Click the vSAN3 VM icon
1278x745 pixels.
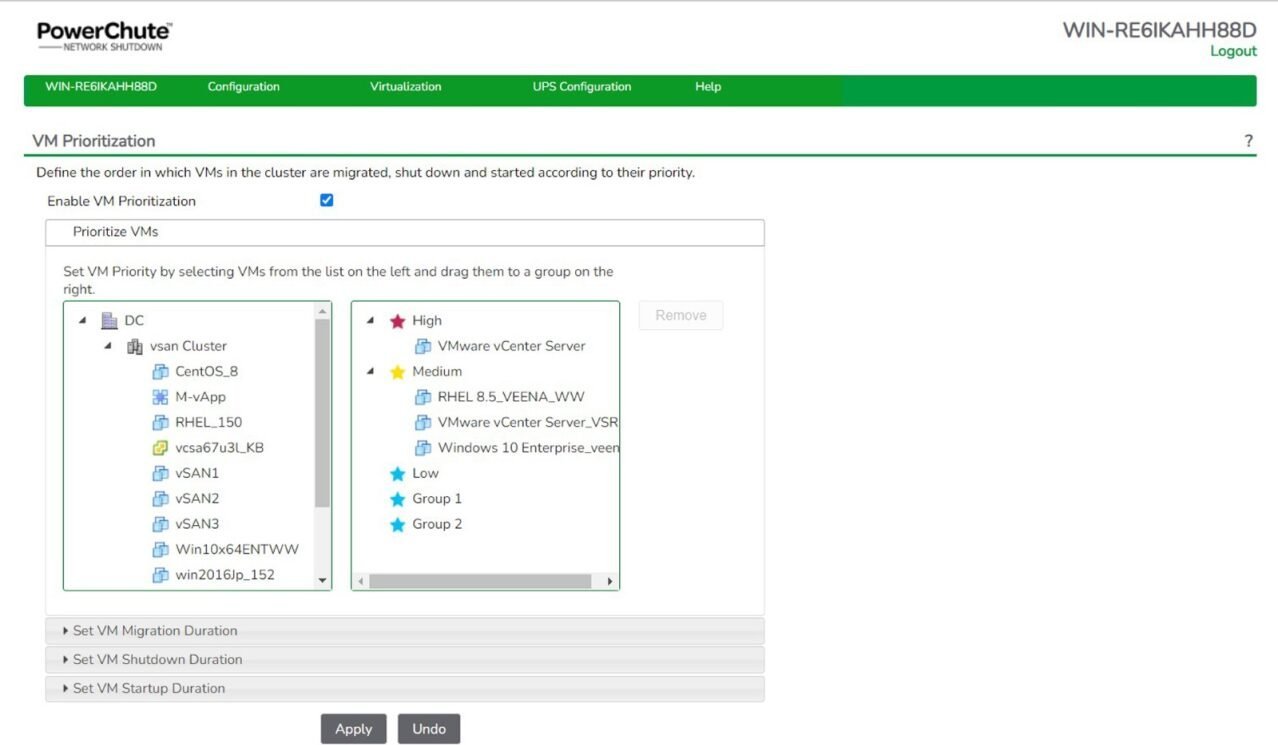coord(160,525)
